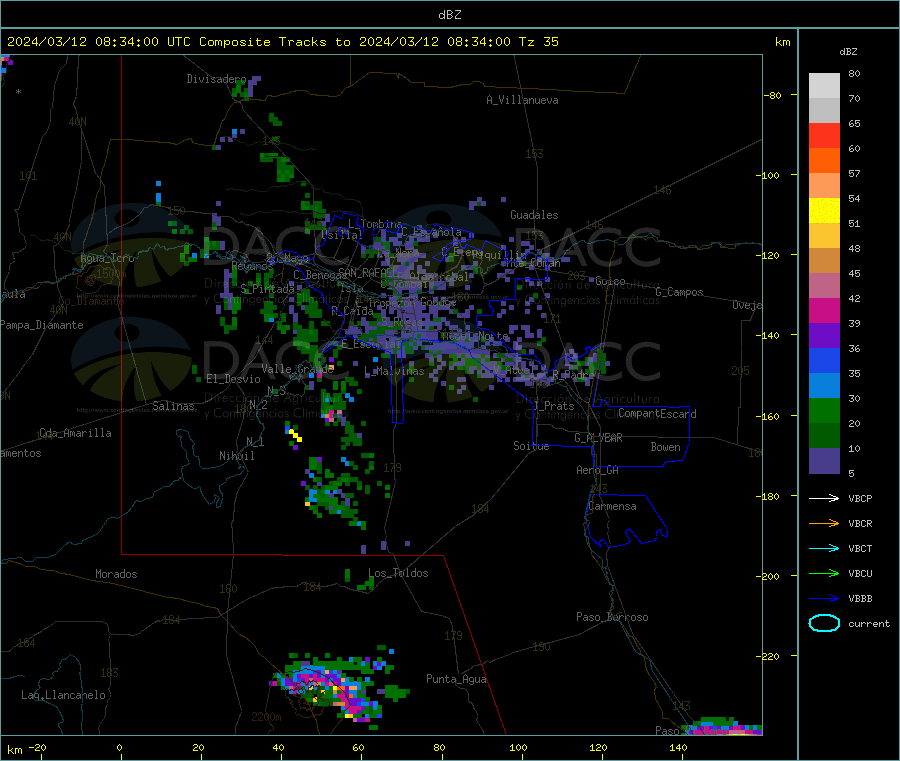Click the yellow radar cell near N_1
Screen dimensions: 900x761
295,434
